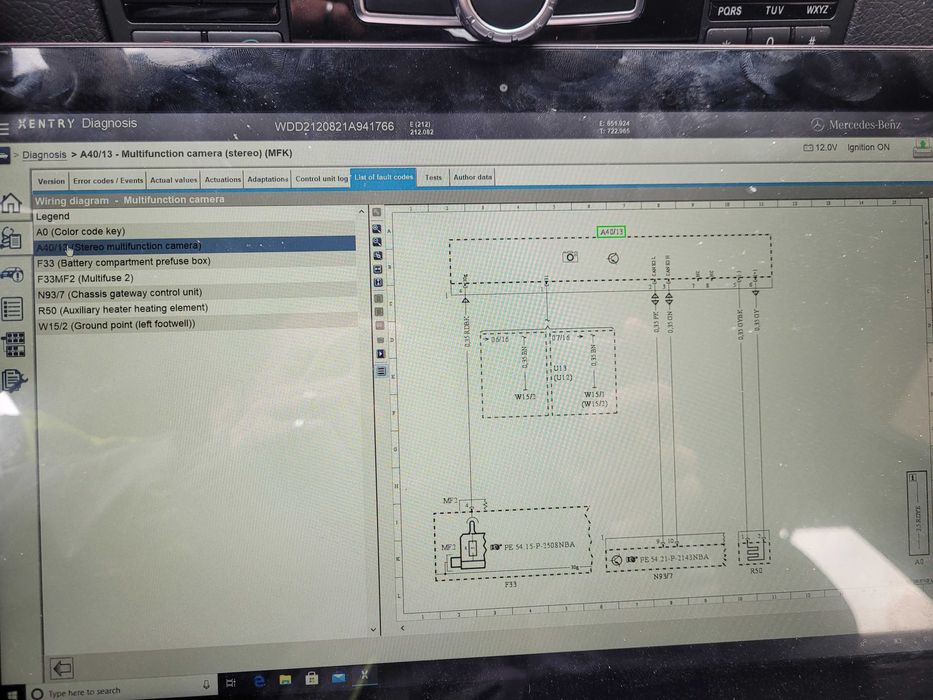Open Mail app from the taskbar
This screenshot has width=933, height=700.
coord(338,677)
